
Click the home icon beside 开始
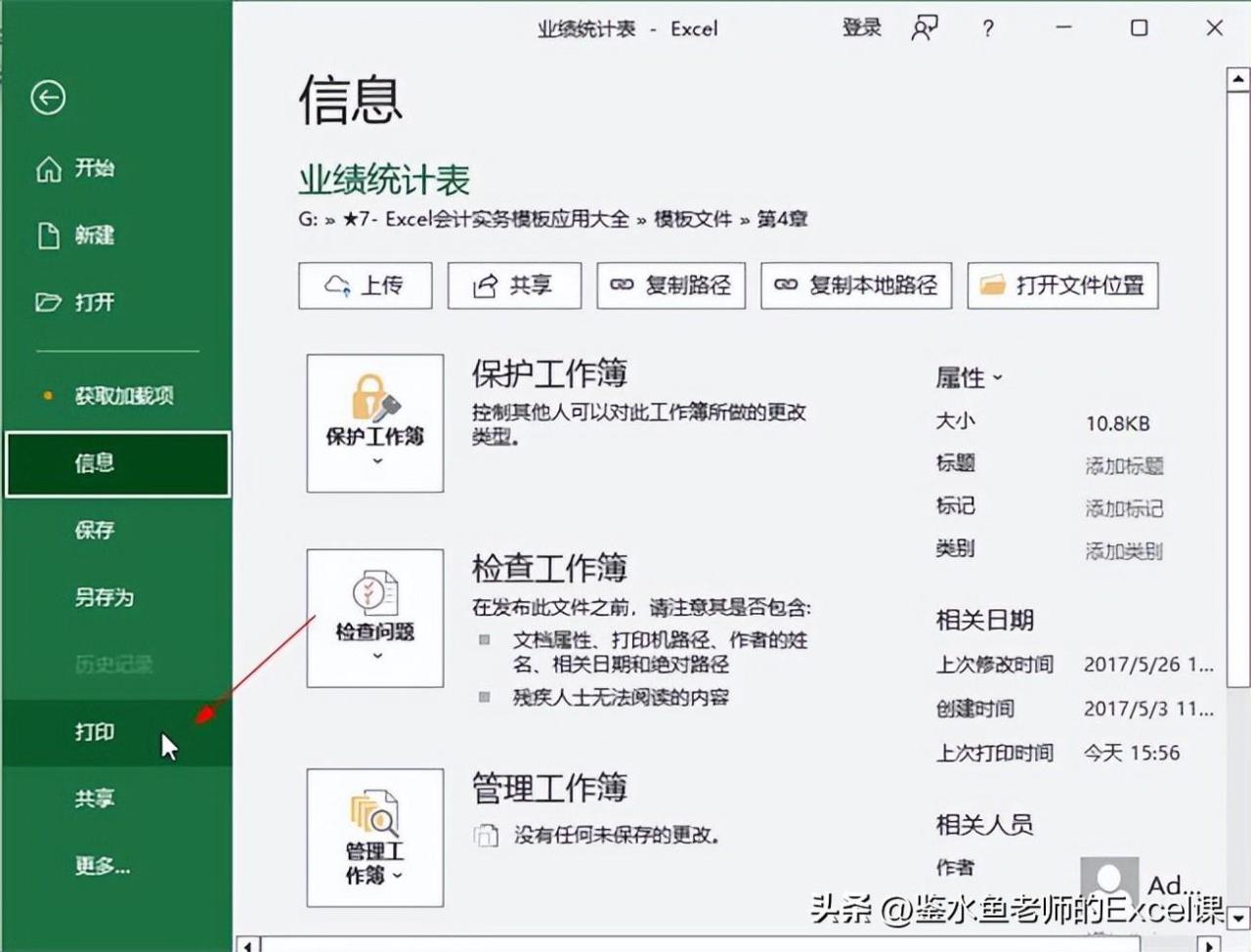click(49, 169)
